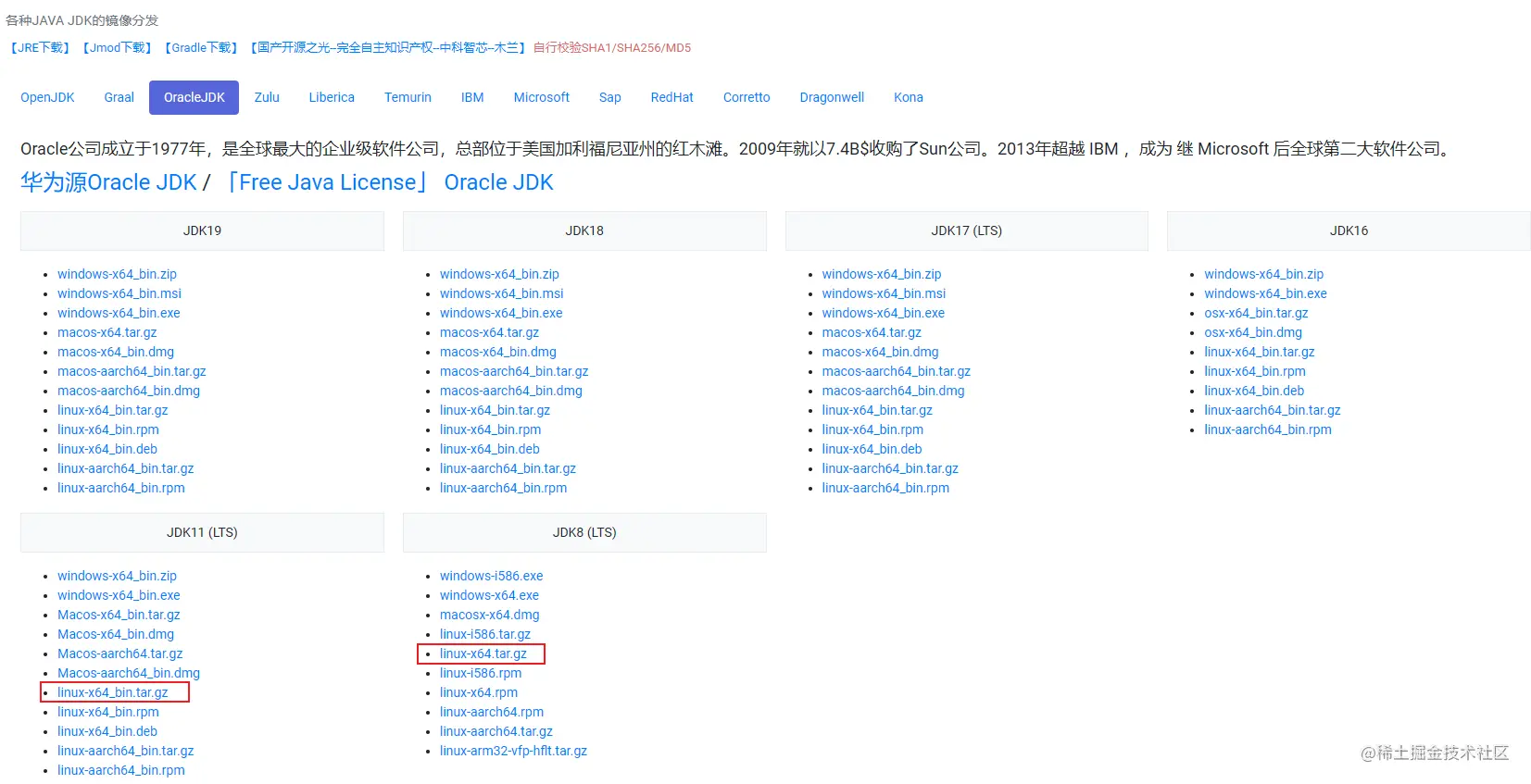1531x784 pixels.
Task: Open the Free Java License link
Action: pyautogui.click(x=327, y=182)
